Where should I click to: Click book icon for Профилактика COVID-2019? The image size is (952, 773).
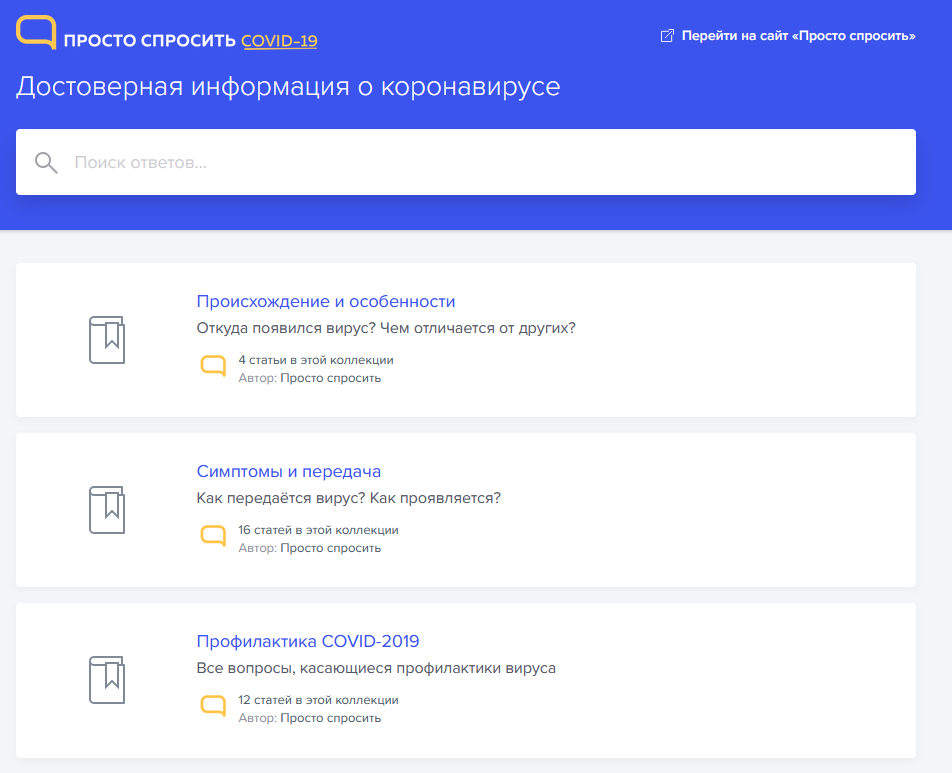[107, 680]
